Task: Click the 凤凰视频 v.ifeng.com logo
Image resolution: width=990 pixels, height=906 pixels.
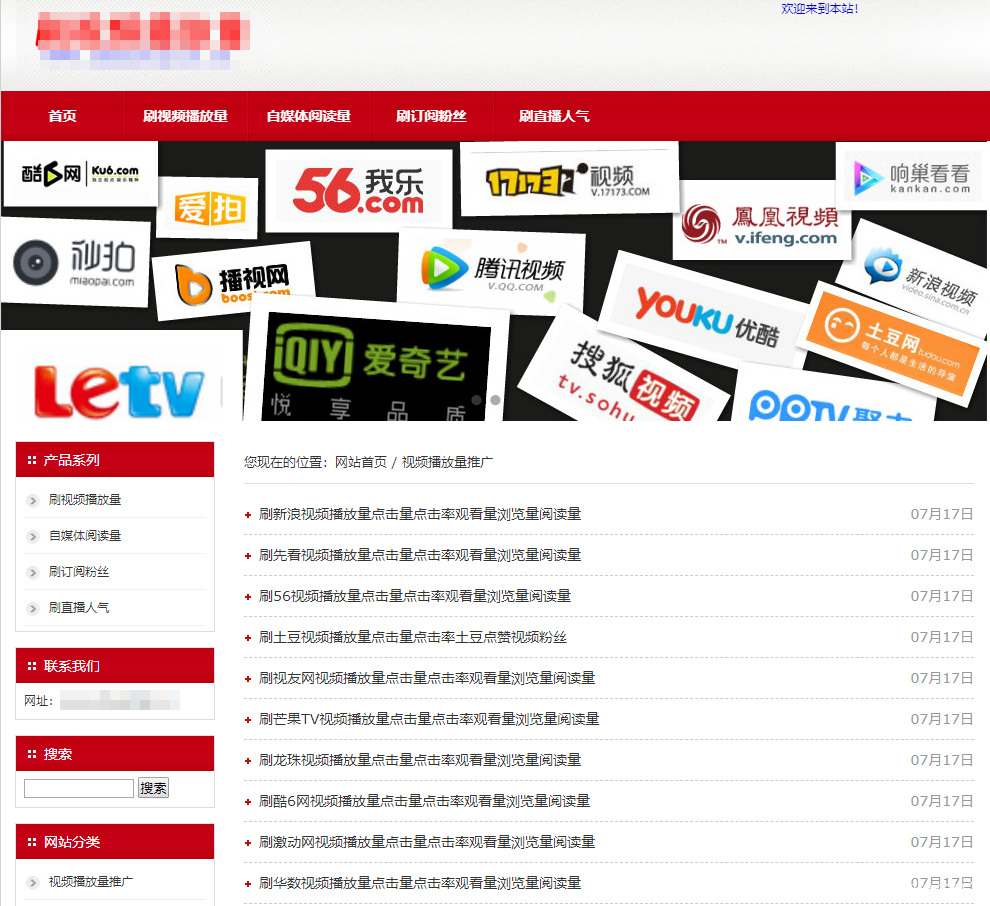Action: [x=761, y=225]
